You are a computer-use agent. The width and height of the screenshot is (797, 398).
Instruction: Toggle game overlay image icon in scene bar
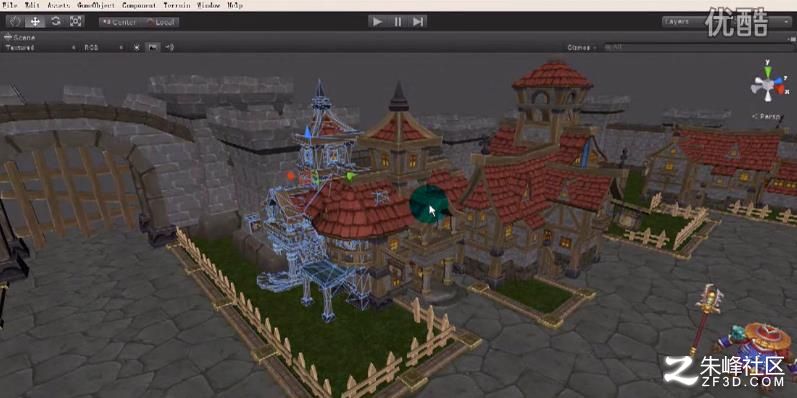coord(152,47)
